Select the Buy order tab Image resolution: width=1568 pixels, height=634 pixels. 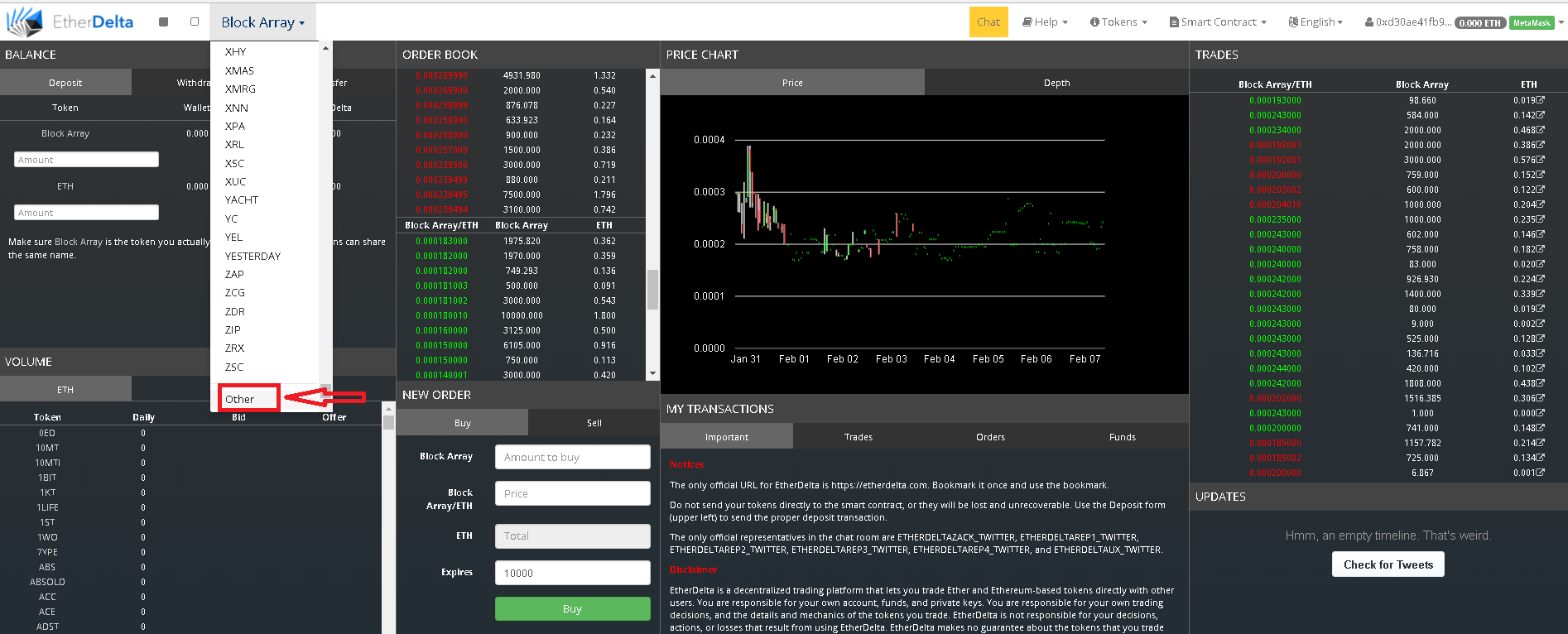(462, 423)
